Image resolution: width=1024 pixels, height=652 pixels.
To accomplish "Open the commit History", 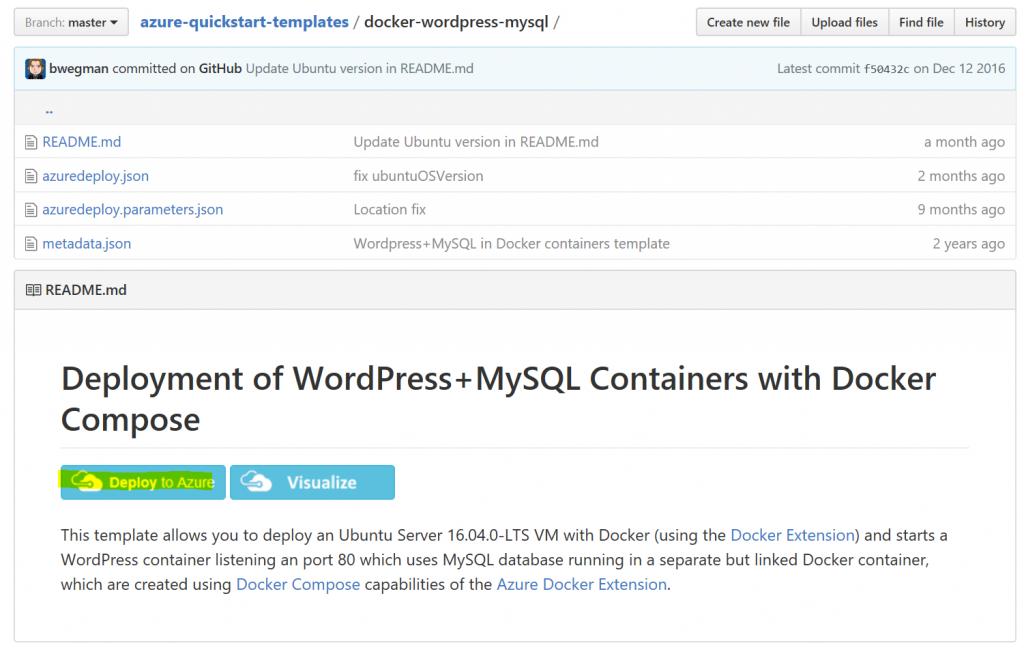I will tap(985, 22).
